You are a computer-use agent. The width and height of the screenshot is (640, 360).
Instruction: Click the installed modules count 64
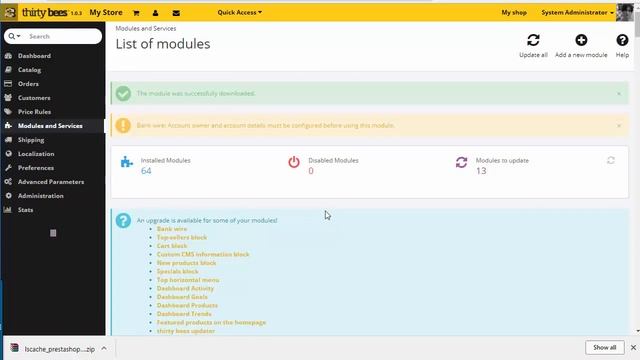146,171
